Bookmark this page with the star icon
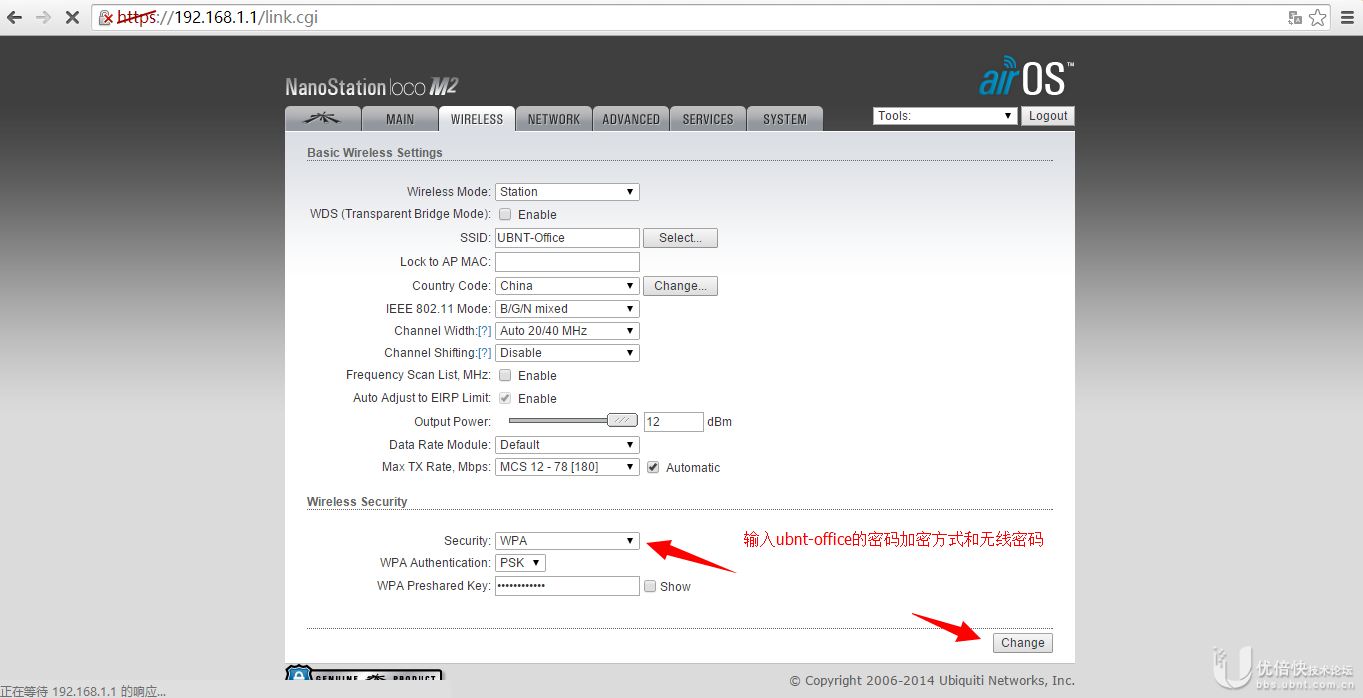The height and width of the screenshot is (698, 1363). (1318, 17)
